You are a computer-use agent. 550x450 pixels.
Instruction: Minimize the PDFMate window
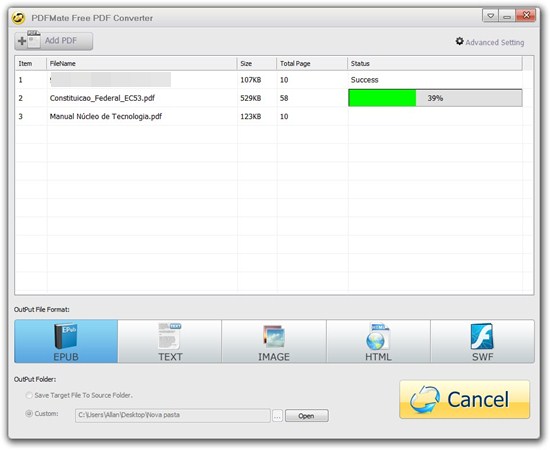[507, 16]
